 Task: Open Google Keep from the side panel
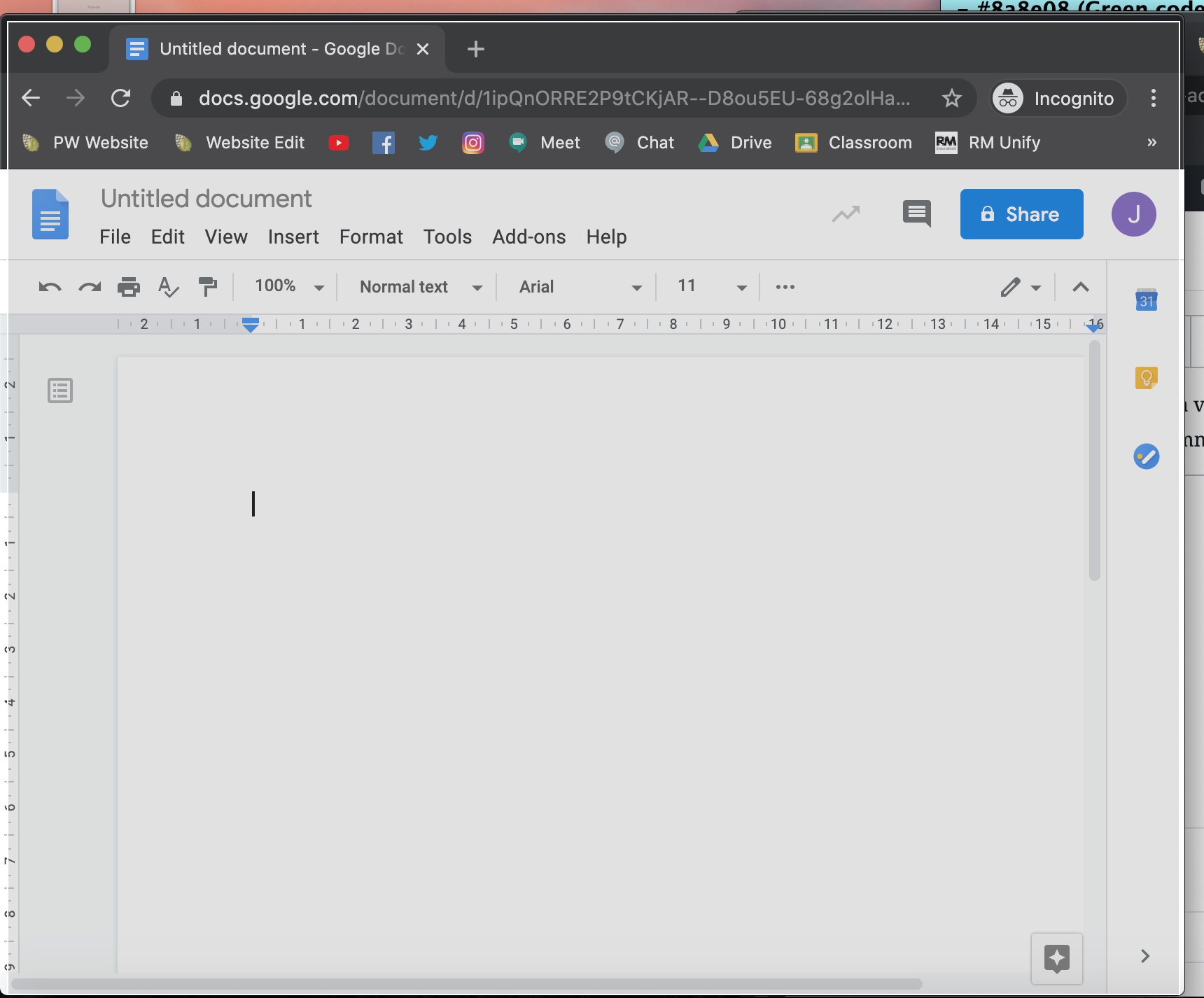(x=1146, y=377)
